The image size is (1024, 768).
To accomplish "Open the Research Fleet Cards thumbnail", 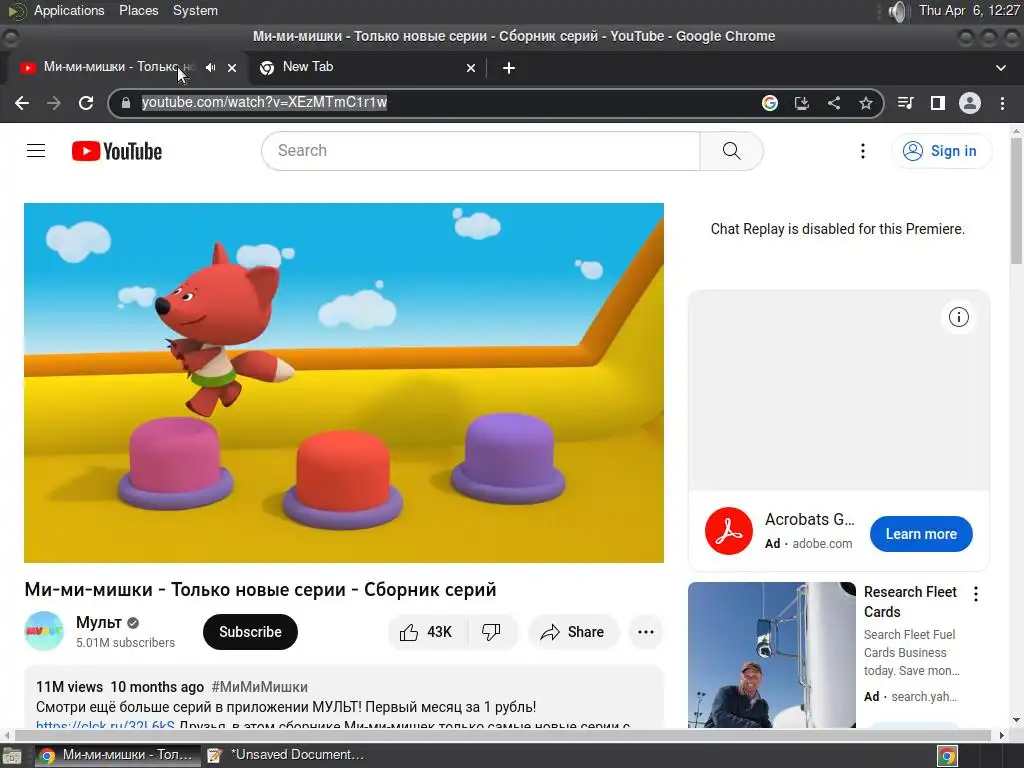I will [772, 655].
